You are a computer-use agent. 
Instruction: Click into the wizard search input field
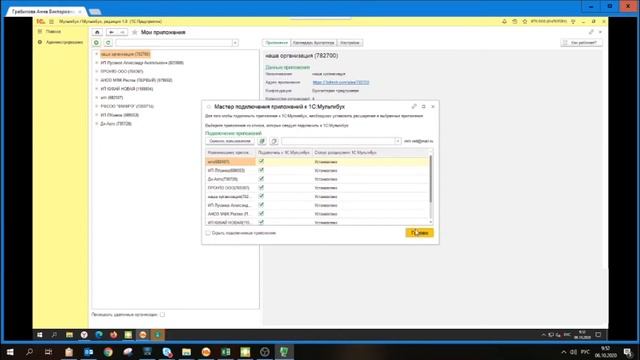pos(338,141)
